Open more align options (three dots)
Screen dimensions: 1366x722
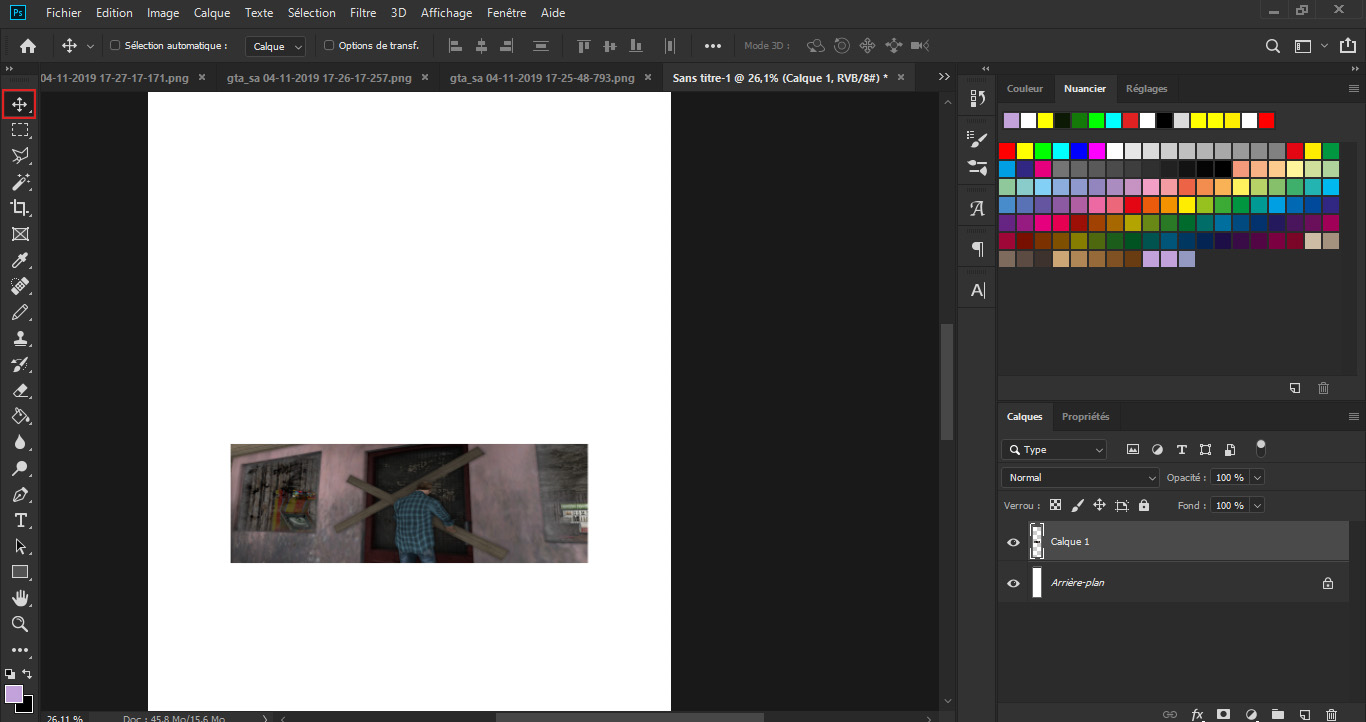pos(713,46)
